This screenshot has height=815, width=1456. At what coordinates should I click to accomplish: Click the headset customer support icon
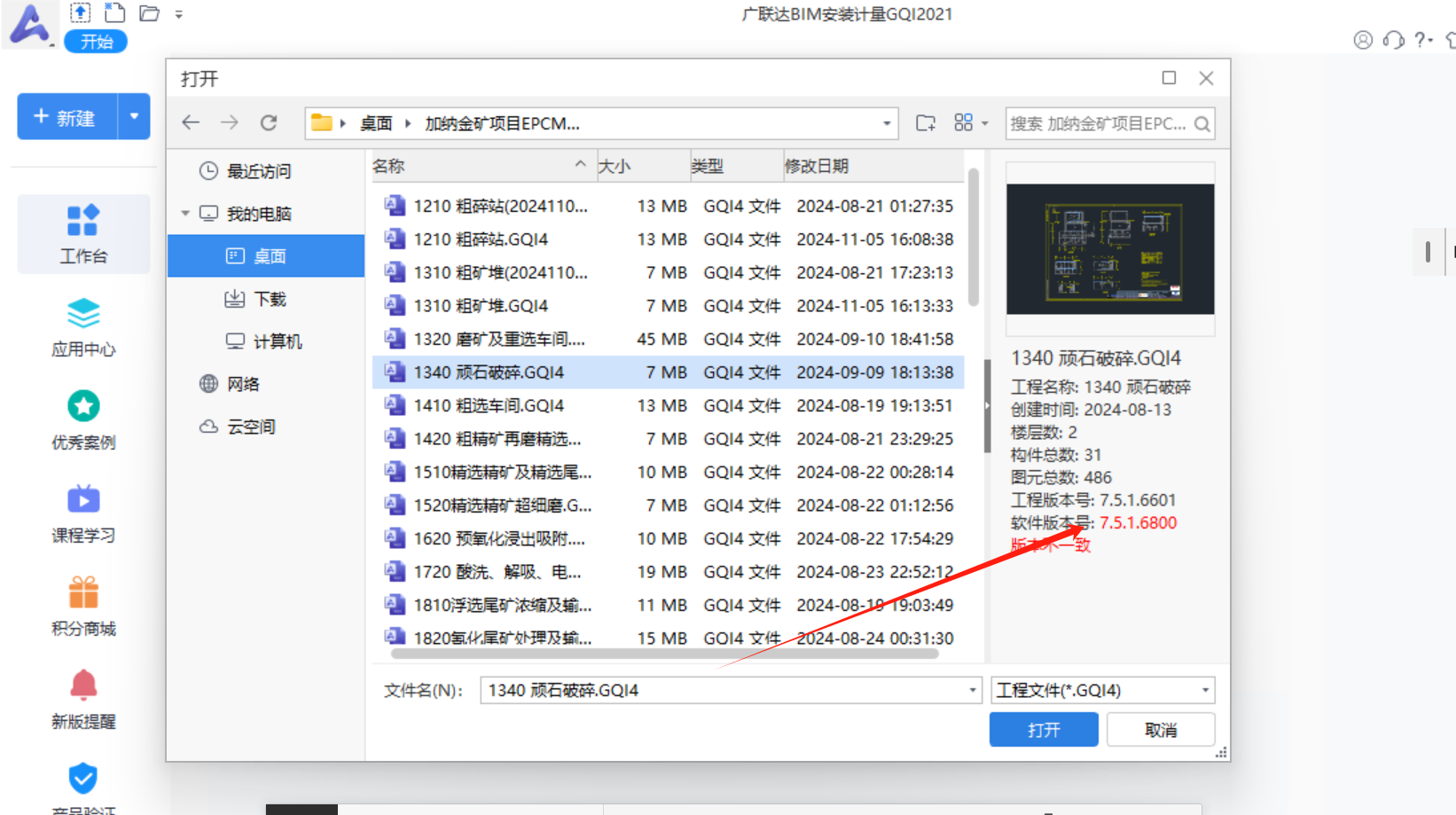1393,40
